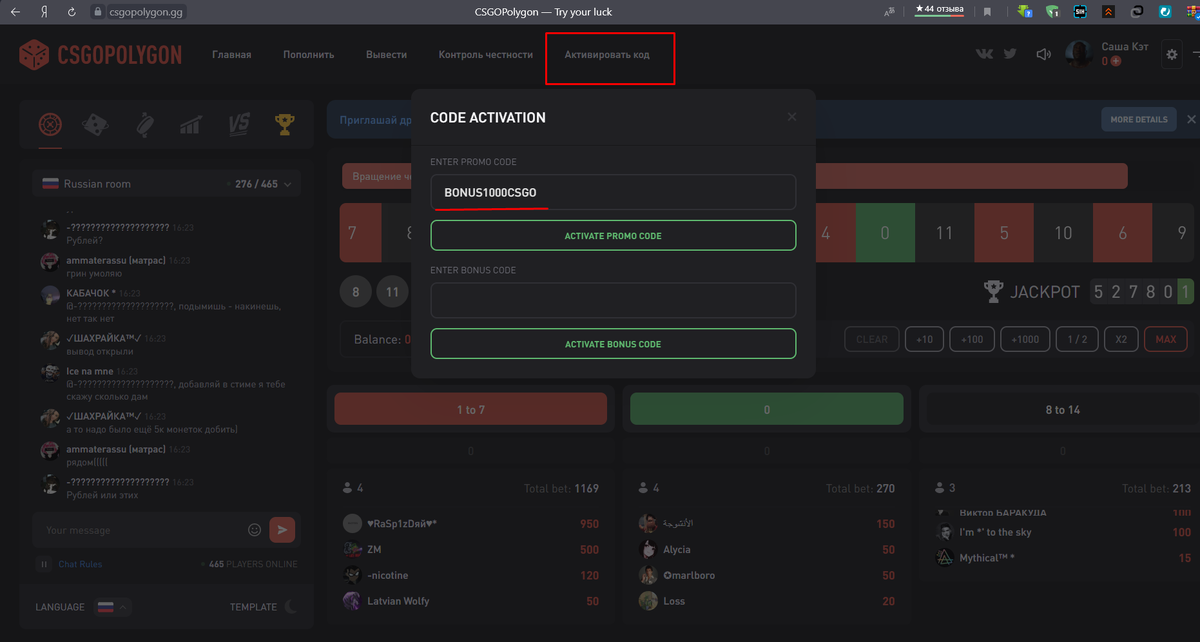Open chat user КАБАЧОК avatar
Image resolution: width=1200 pixels, height=642 pixels.
[49, 296]
